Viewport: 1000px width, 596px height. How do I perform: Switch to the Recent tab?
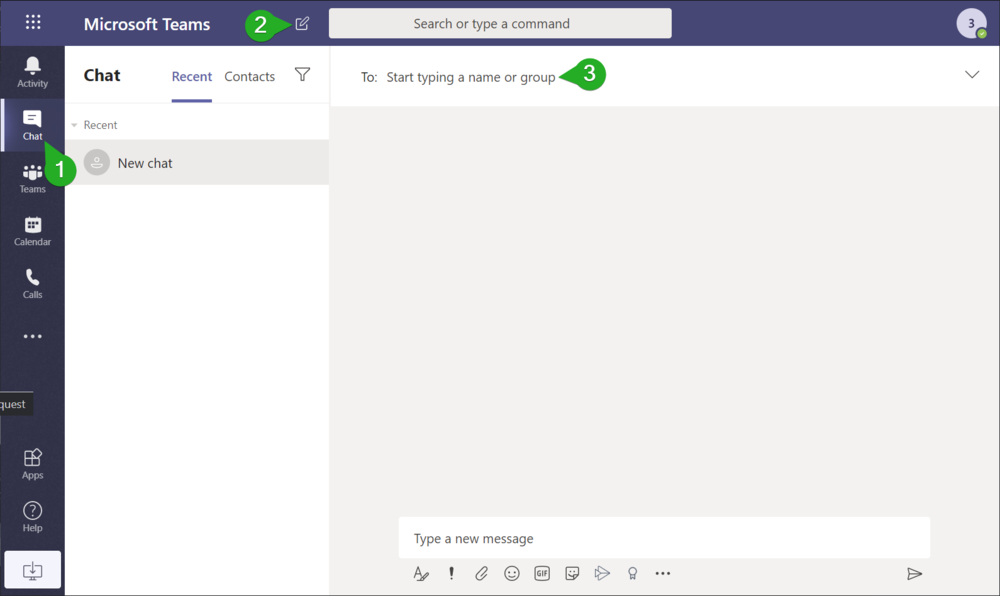tap(191, 76)
